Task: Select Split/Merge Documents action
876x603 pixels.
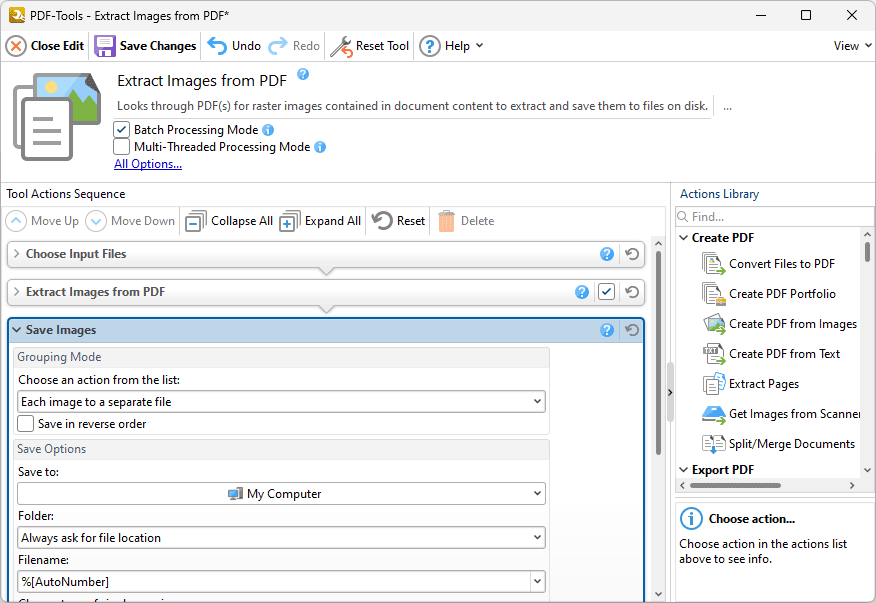Action: click(779, 444)
